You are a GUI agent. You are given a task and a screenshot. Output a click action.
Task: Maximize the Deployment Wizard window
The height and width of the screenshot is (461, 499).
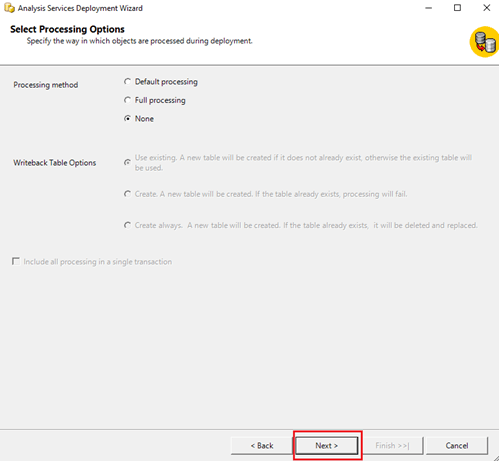pos(457,8)
